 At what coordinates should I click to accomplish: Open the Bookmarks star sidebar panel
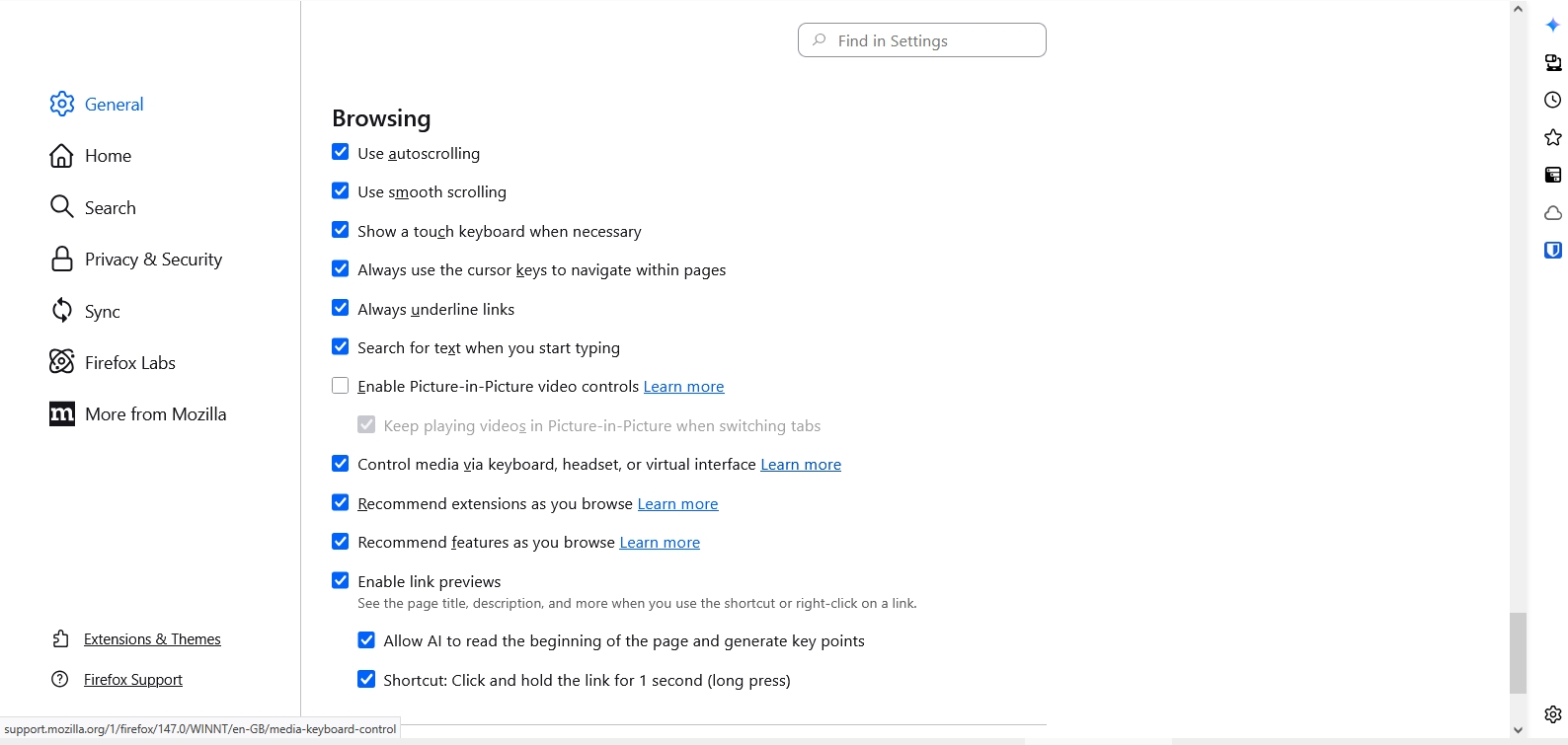[x=1552, y=137]
